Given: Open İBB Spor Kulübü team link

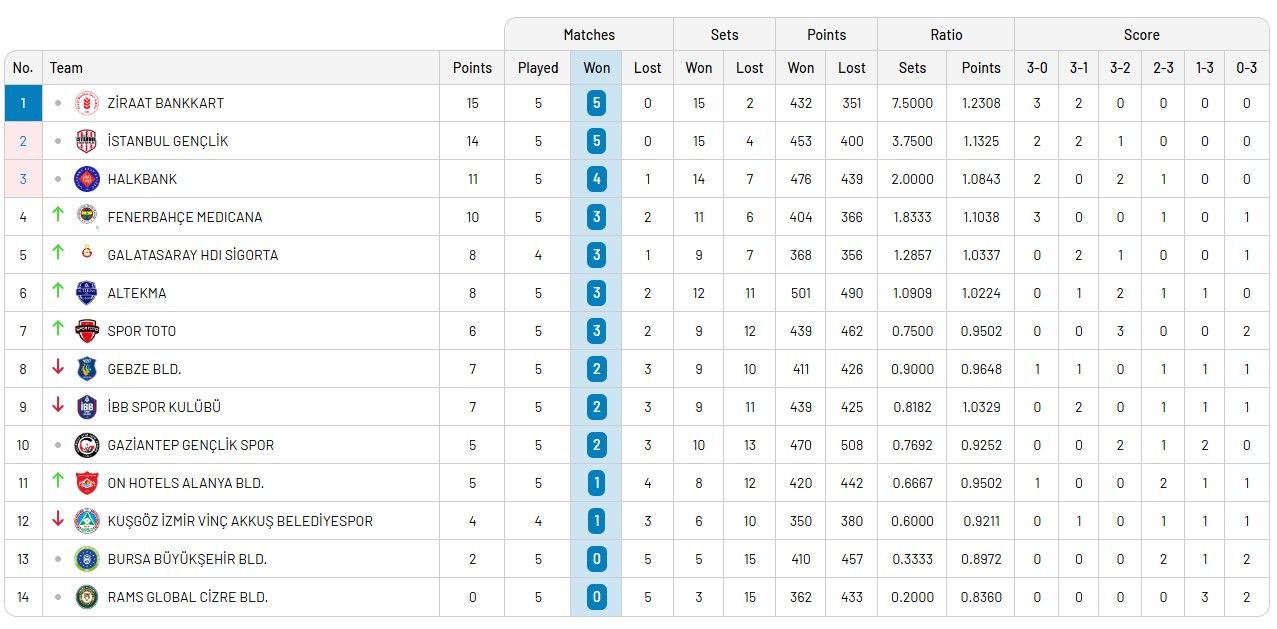Looking at the screenshot, I should tap(164, 407).
